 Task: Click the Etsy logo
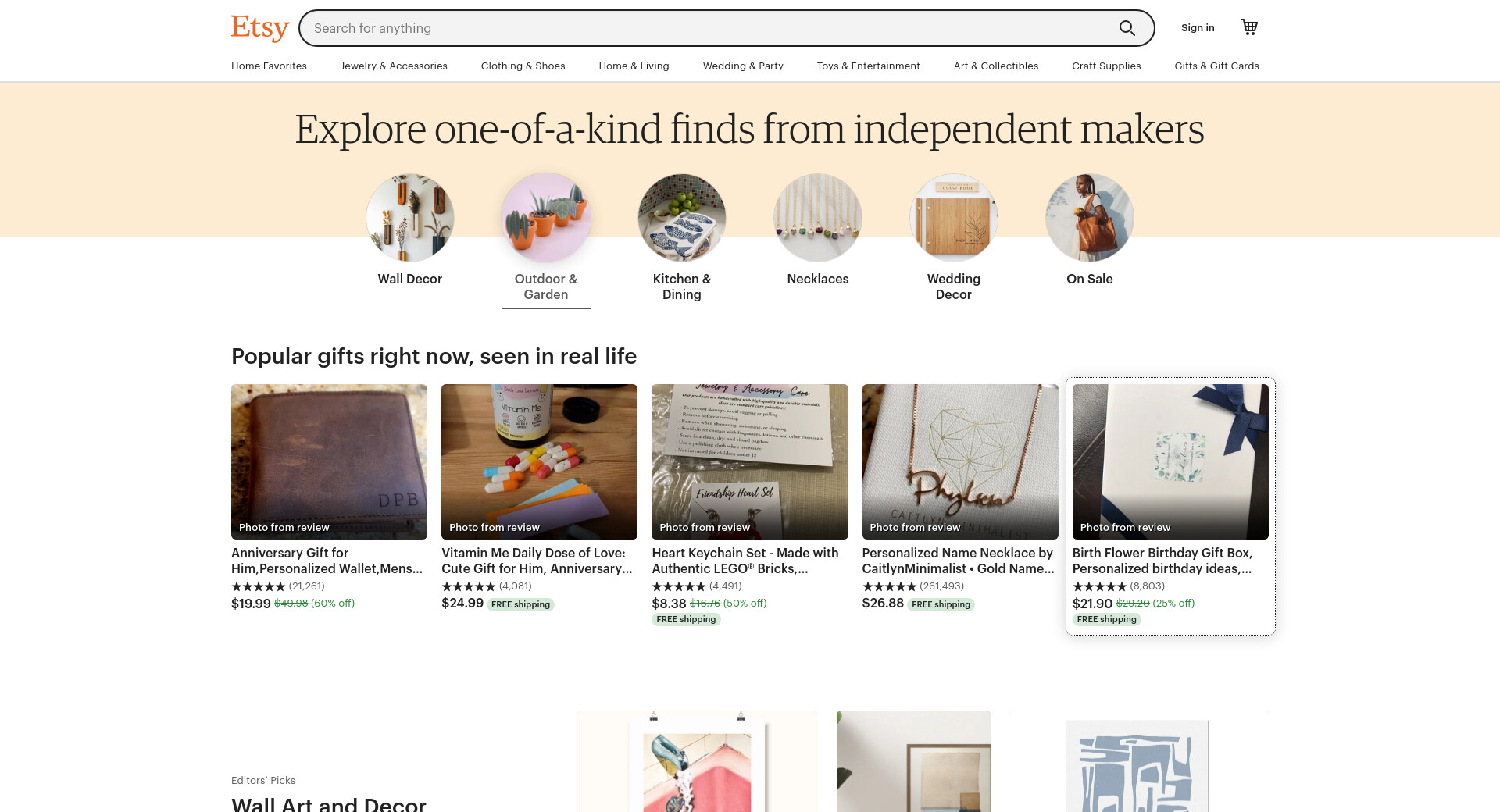click(x=259, y=28)
